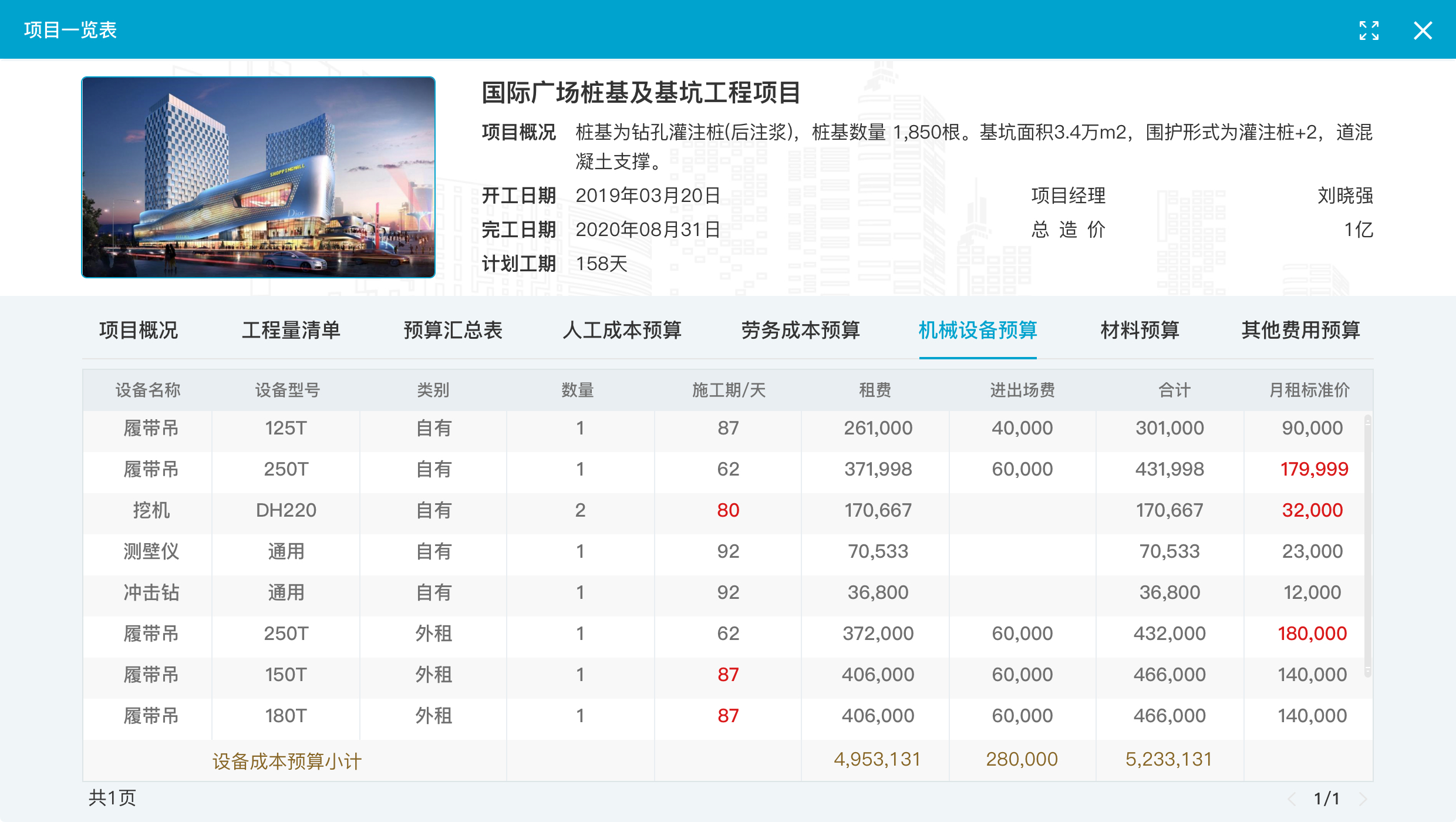Click 设备成本预算小计 subtotal label

tap(287, 762)
